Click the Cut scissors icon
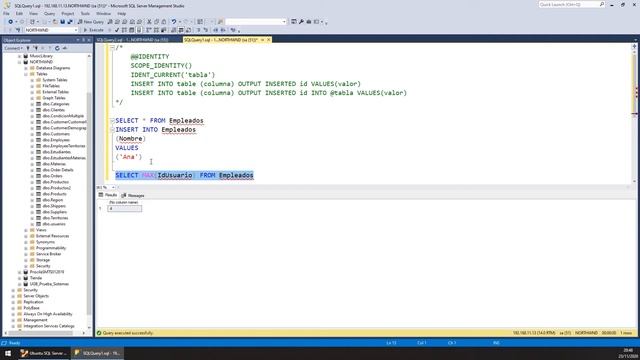This screenshot has width=640, height=360. (x=149, y=22)
